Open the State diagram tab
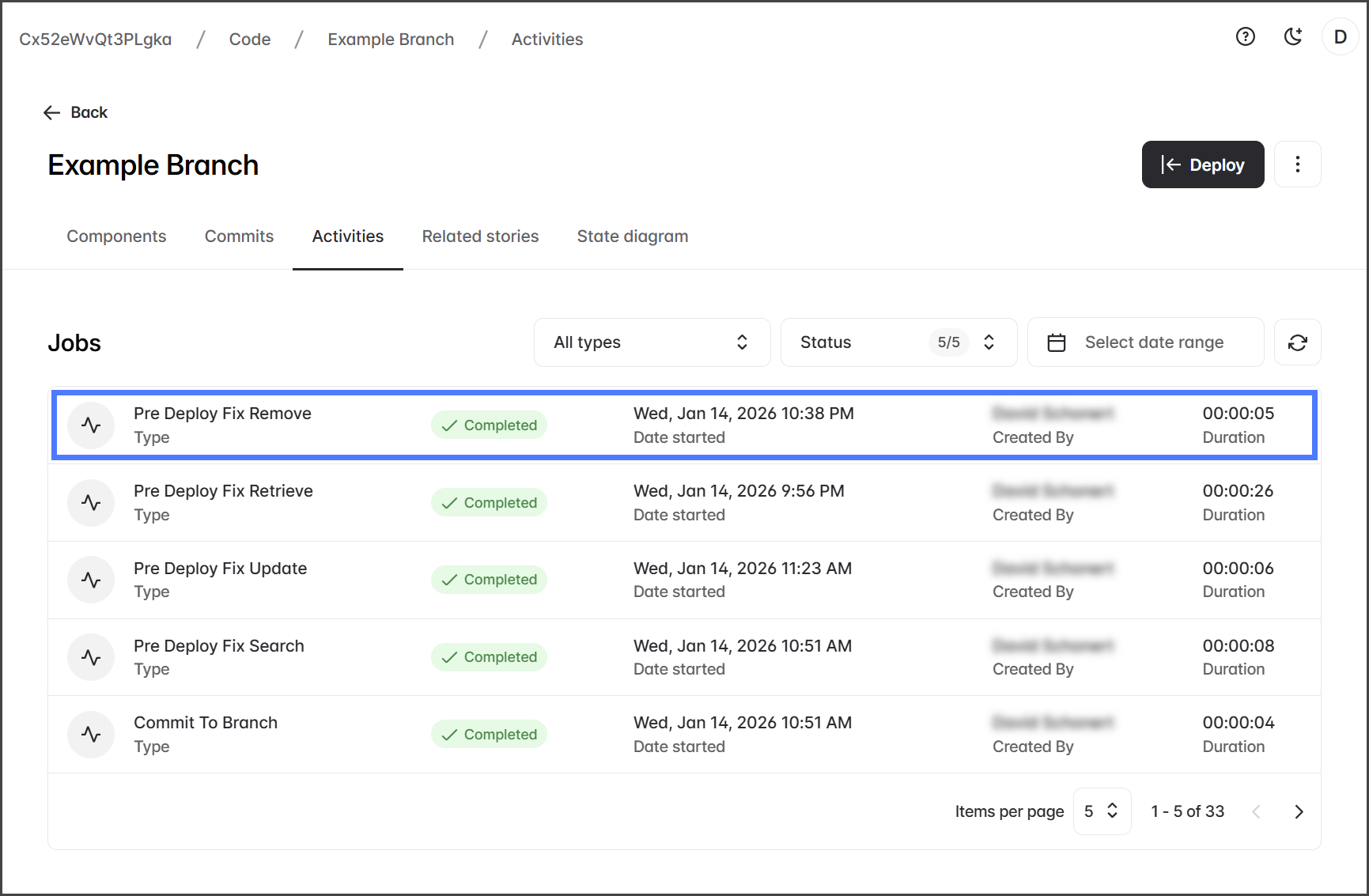1369x896 pixels. point(632,236)
